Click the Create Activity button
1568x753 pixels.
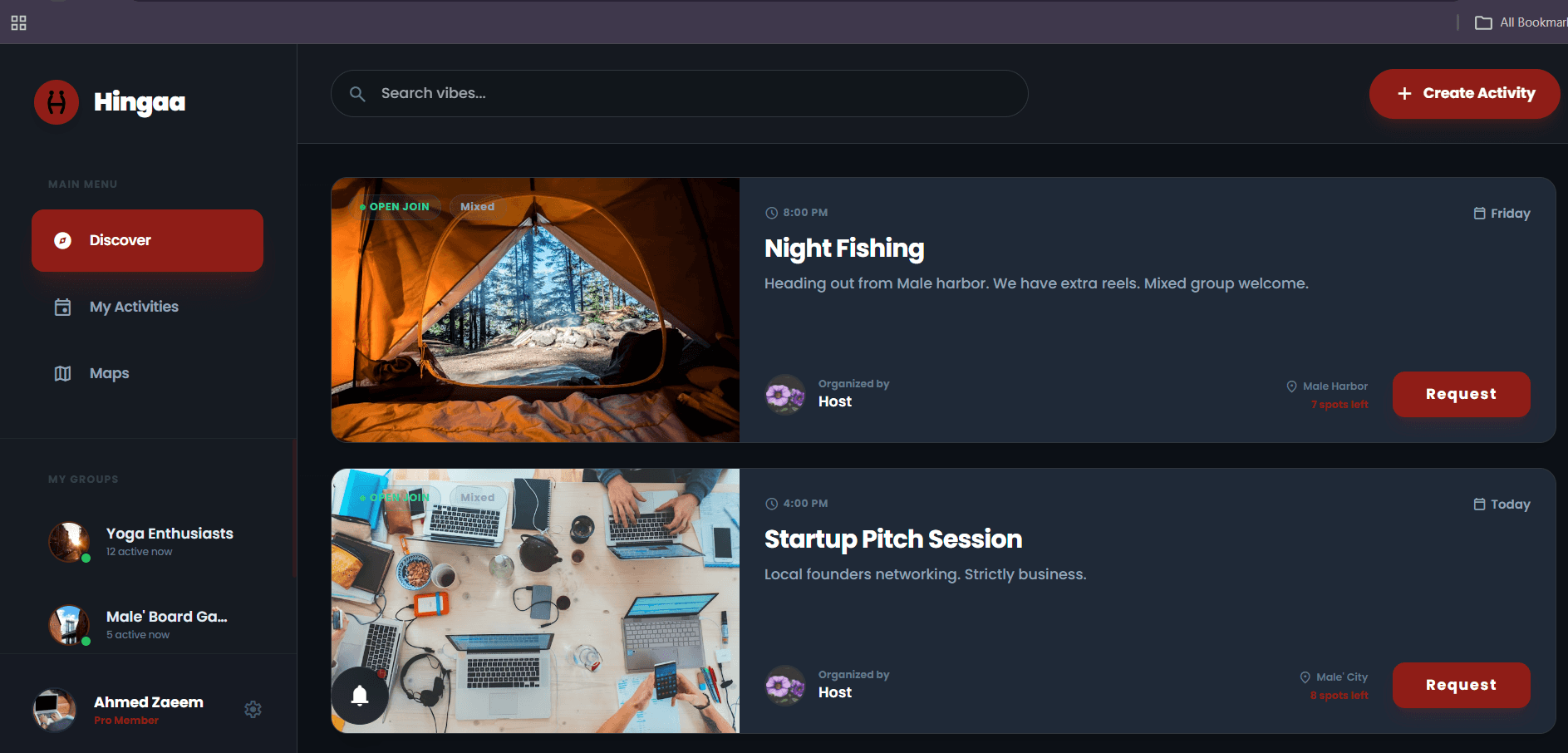click(1464, 94)
